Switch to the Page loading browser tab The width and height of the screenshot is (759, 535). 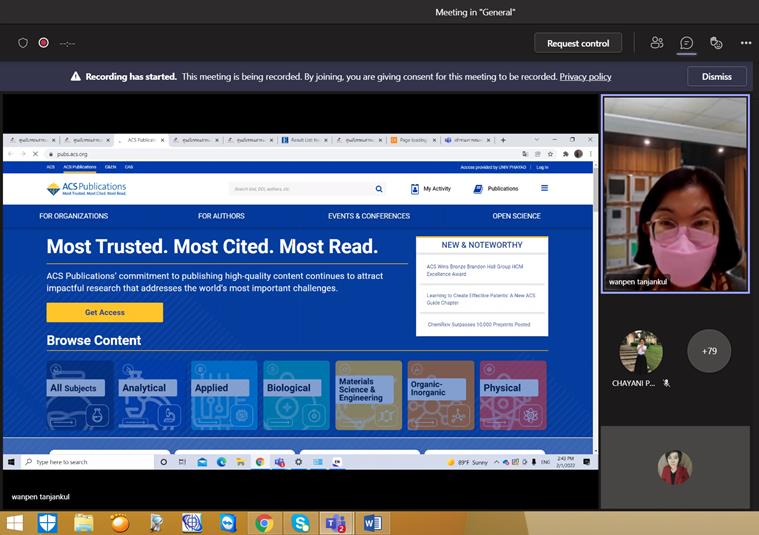click(413, 140)
